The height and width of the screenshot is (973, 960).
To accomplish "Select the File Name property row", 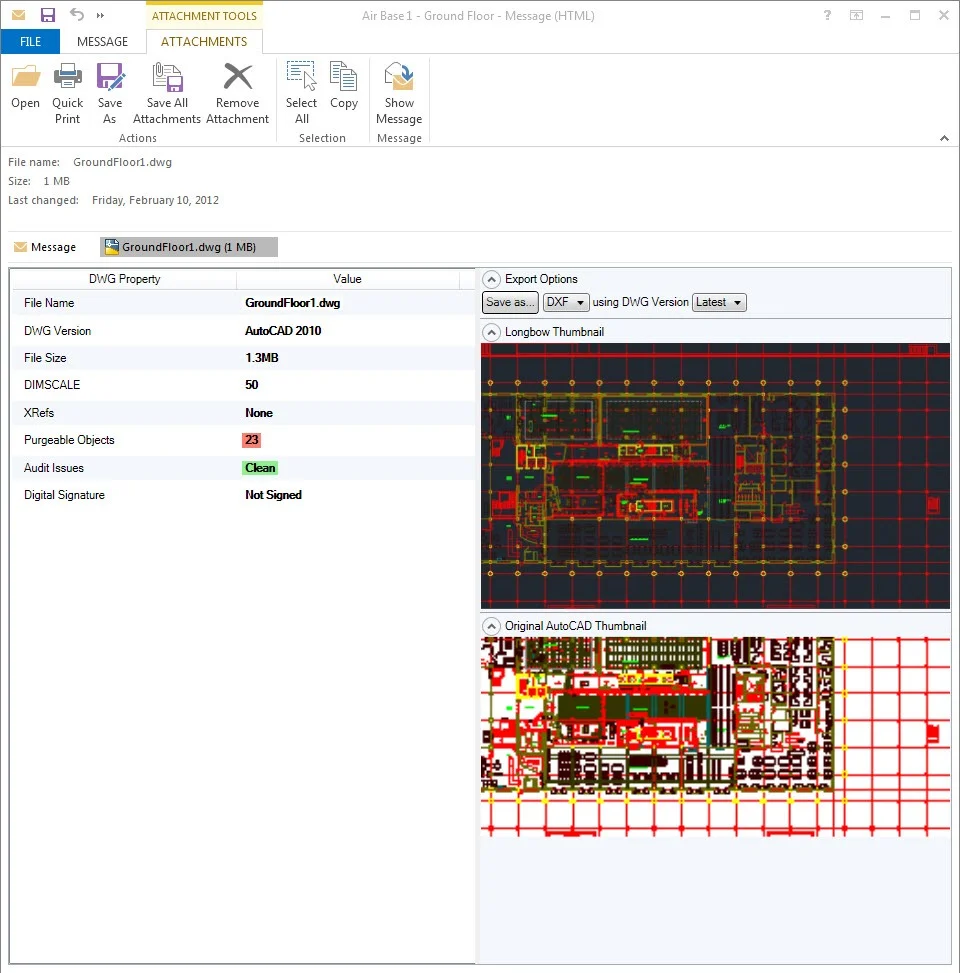I will coord(243,303).
